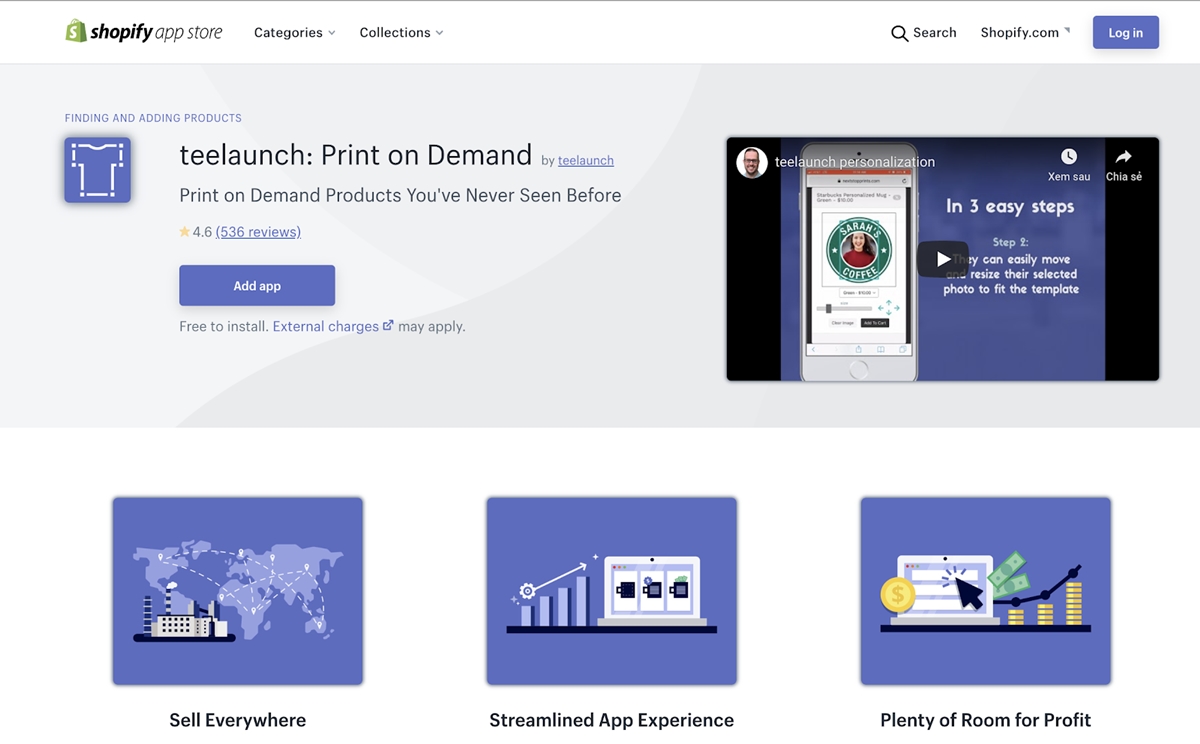The width and height of the screenshot is (1200, 744).
Task: Click the Sell Everywhere heading
Action: click(x=238, y=720)
